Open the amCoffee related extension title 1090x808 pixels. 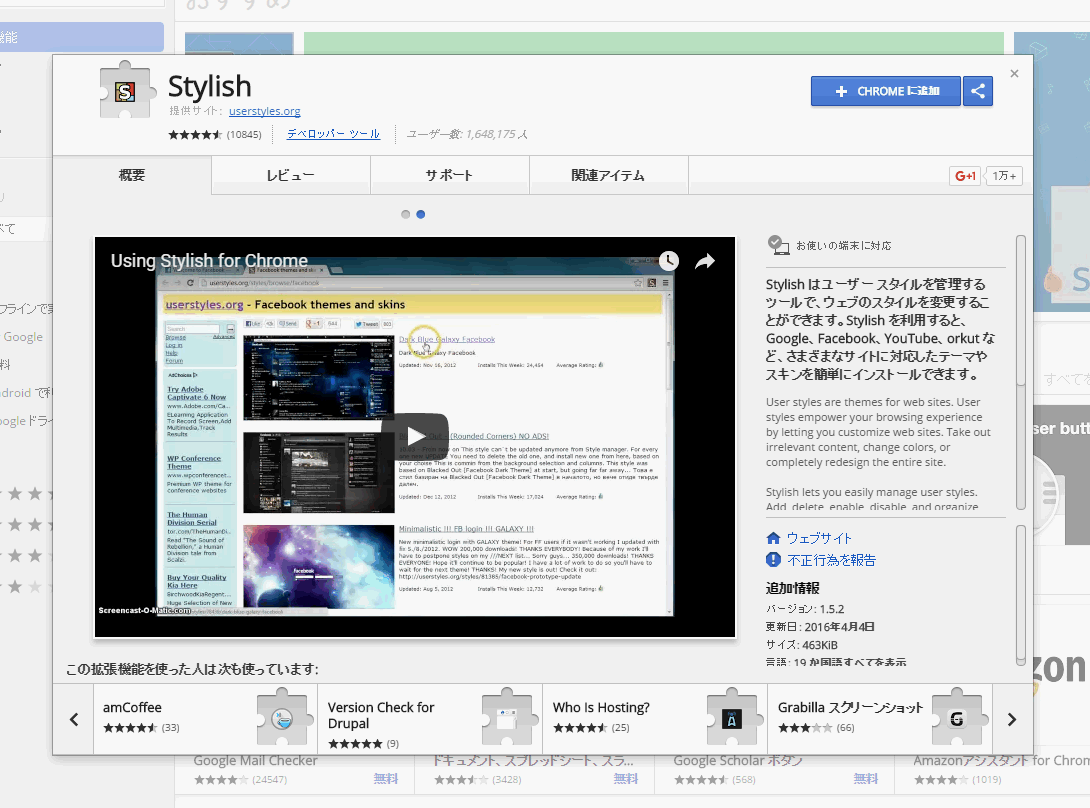coord(132,707)
